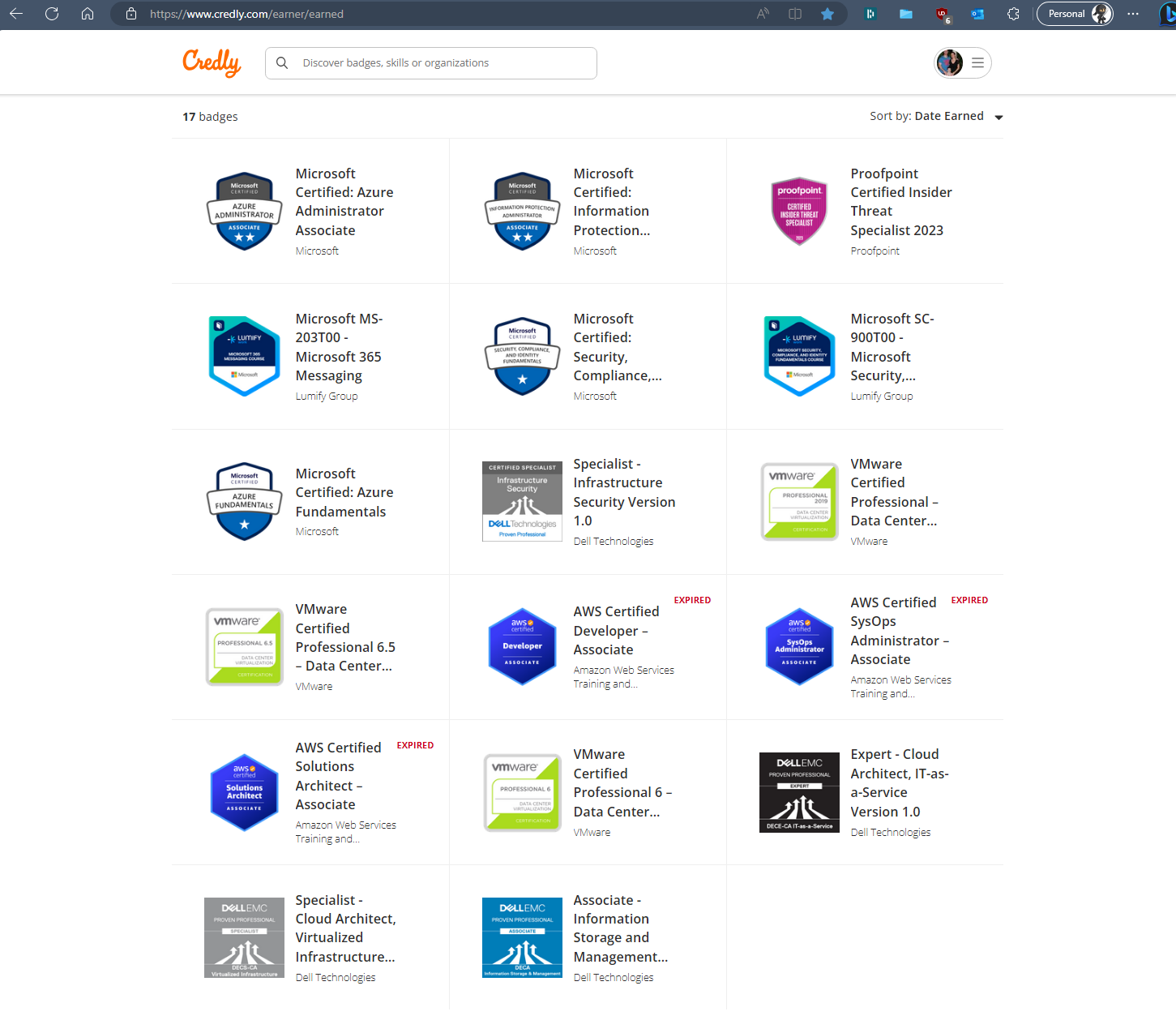This screenshot has height=1033, width=1176.
Task: Go back with browser back arrow
Action: point(16,14)
